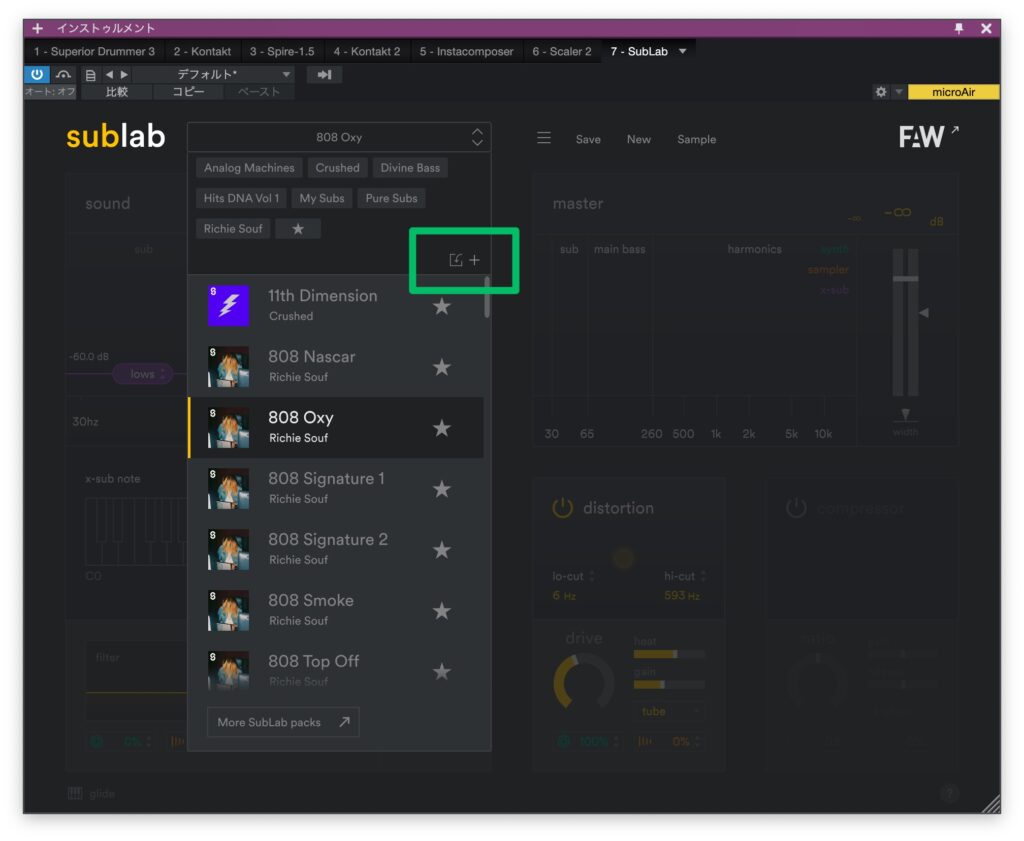Click the sidechain routing arrow icon
The height and width of the screenshot is (841, 1024).
(324, 75)
